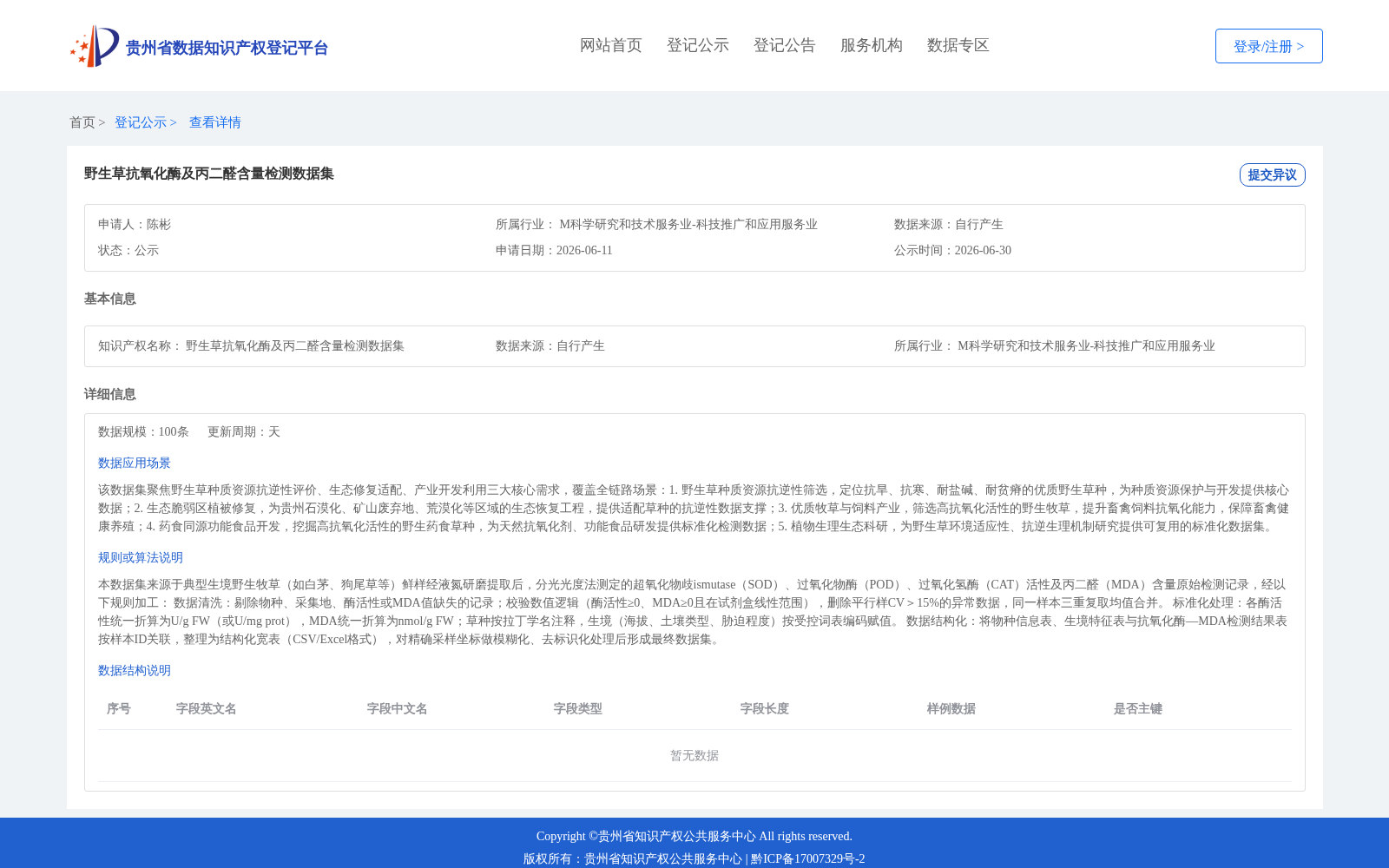This screenshot has width=1389, height=868.
Task: Open the 服务机构 navigation item
Action: pos(872,45)
